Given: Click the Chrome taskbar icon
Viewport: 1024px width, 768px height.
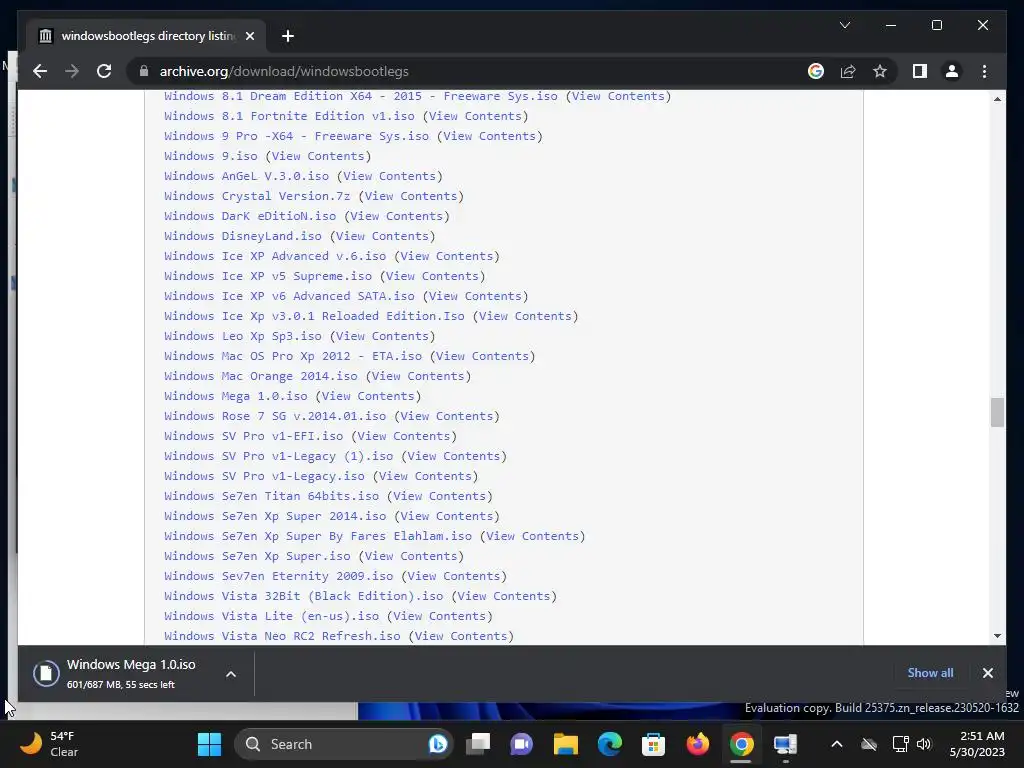Looking at the screenshot, I should (x=741, y=744).
